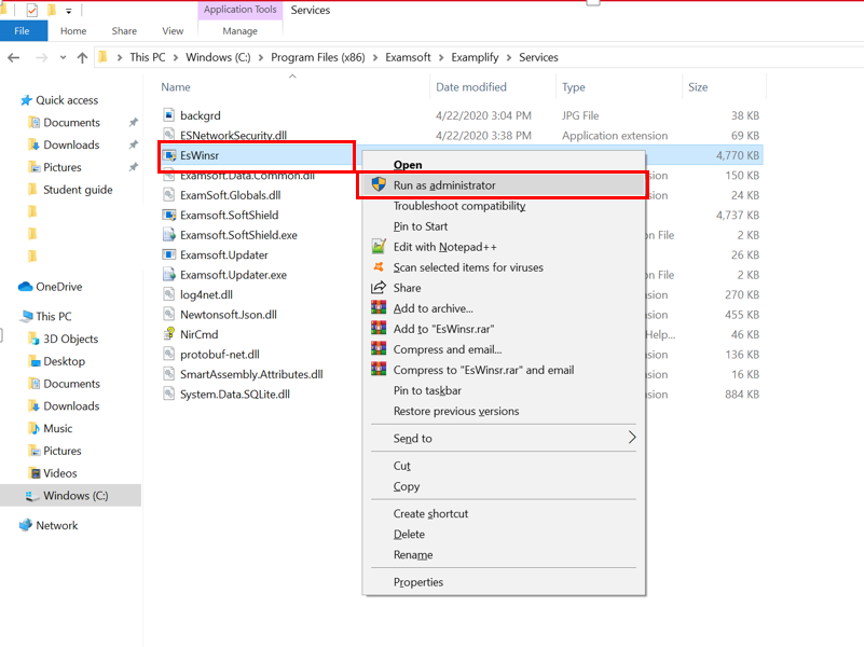This screenshot has width=864, height=647.
Task: Click WinRAR icon beside Add to archive
Action: click(379, 308)
